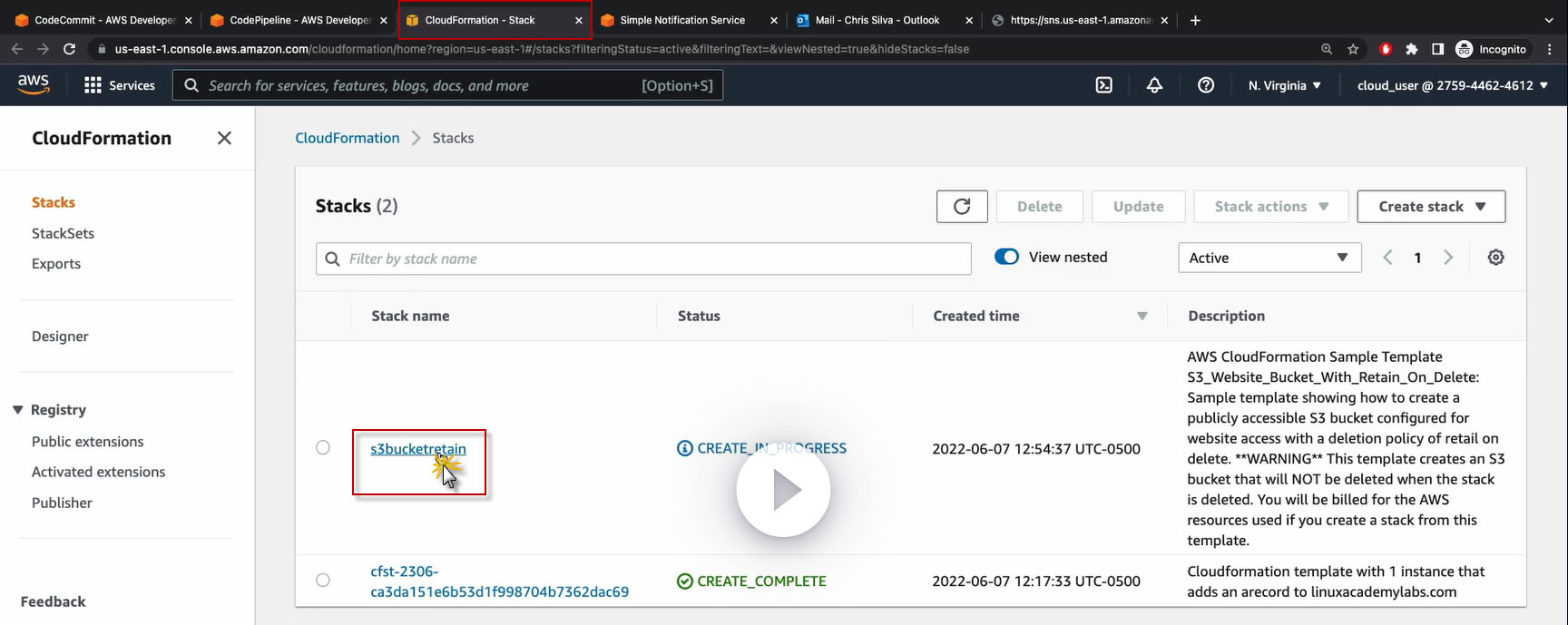1568x625 pixels.
Task: Open the s3bucketretain stack link
Action: click(x=418, y=448)
